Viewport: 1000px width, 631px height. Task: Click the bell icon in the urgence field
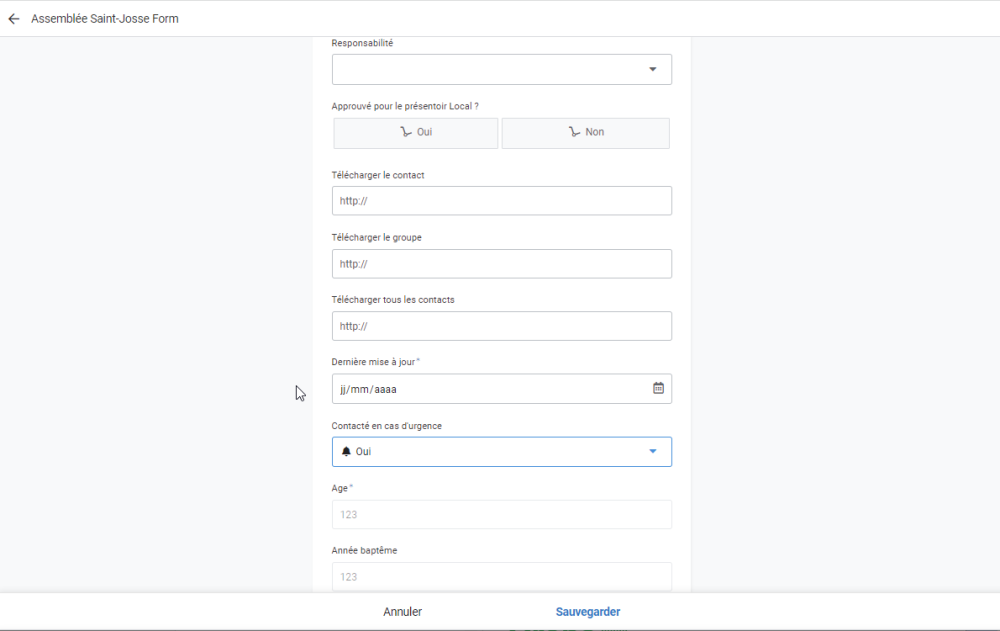pos(347,451)
